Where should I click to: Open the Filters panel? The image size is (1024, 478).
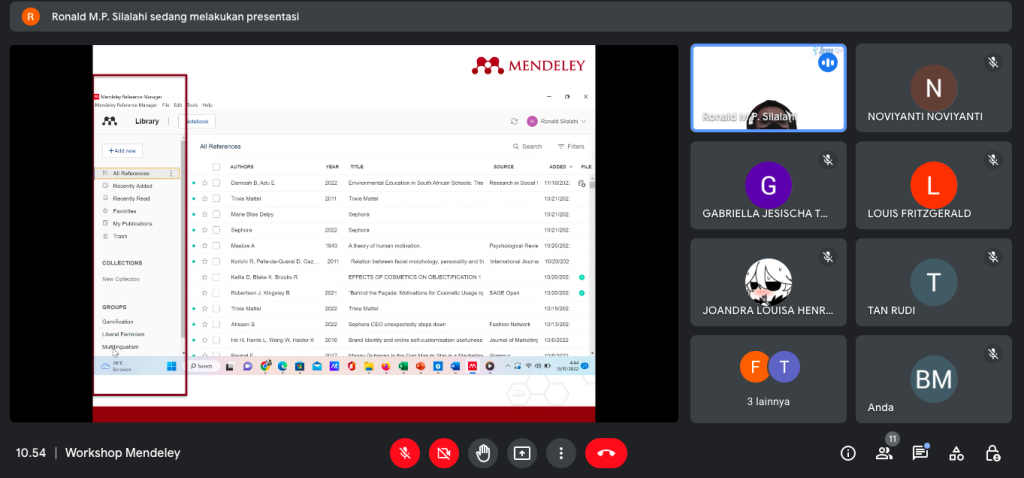click(571, 147)
